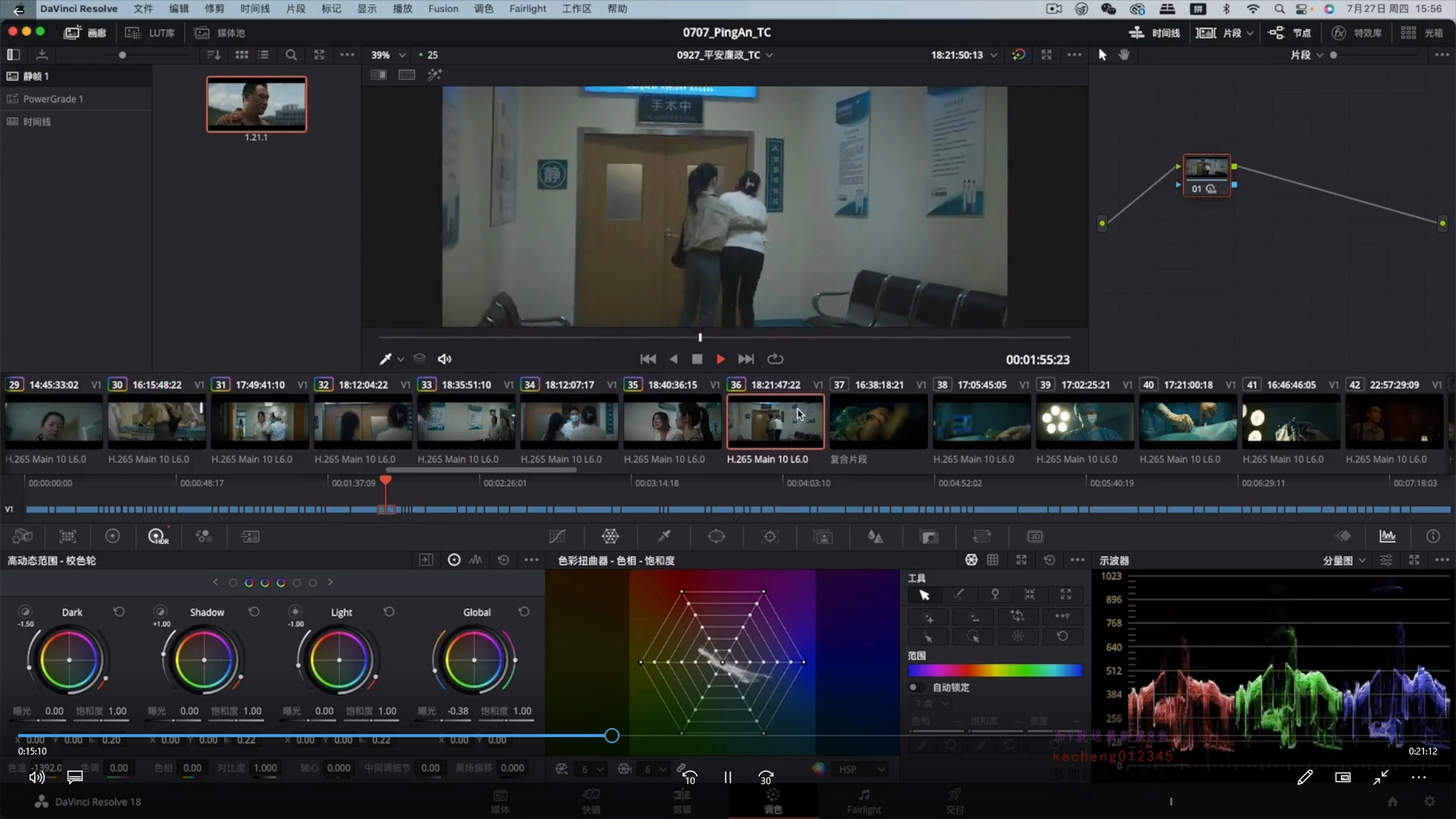Viewport: 1456px width, 819px height.
Task: Select clip 37 thumbnail in clip strip
Action: [878, 422]
